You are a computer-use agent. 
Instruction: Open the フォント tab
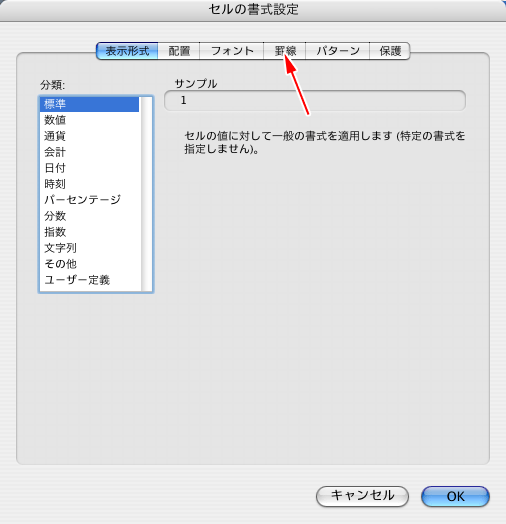[x=232, y=51]
